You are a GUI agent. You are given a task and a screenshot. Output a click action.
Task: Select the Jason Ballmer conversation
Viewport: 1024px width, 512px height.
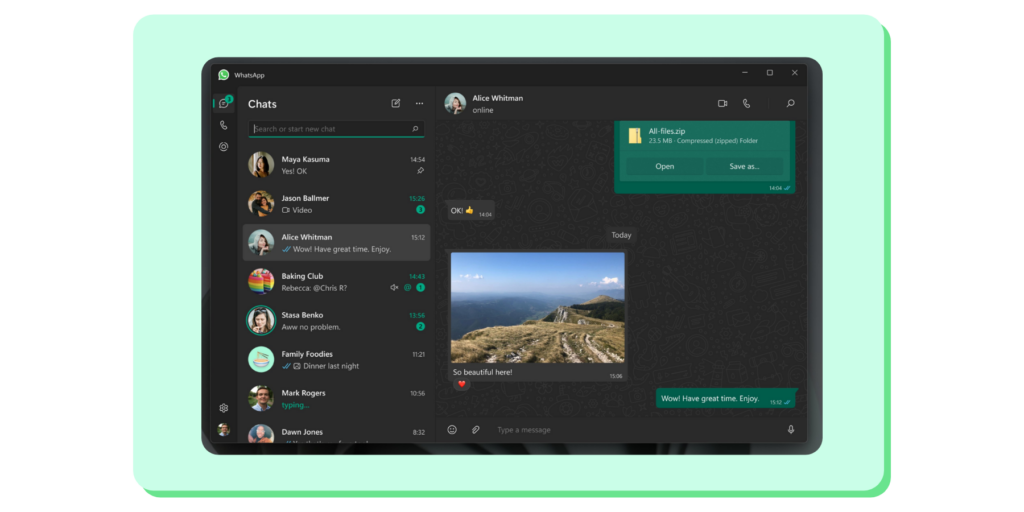point(337,204)
